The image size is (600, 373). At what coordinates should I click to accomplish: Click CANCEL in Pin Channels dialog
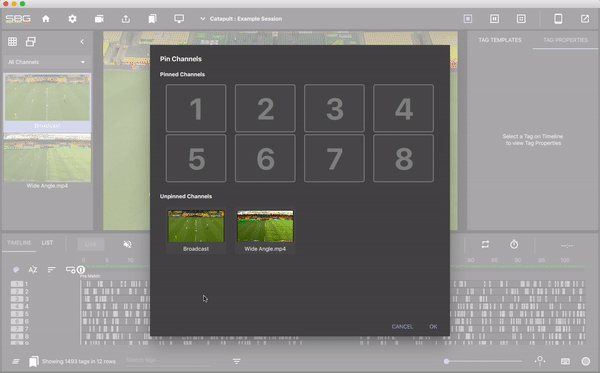pos(402,326)
